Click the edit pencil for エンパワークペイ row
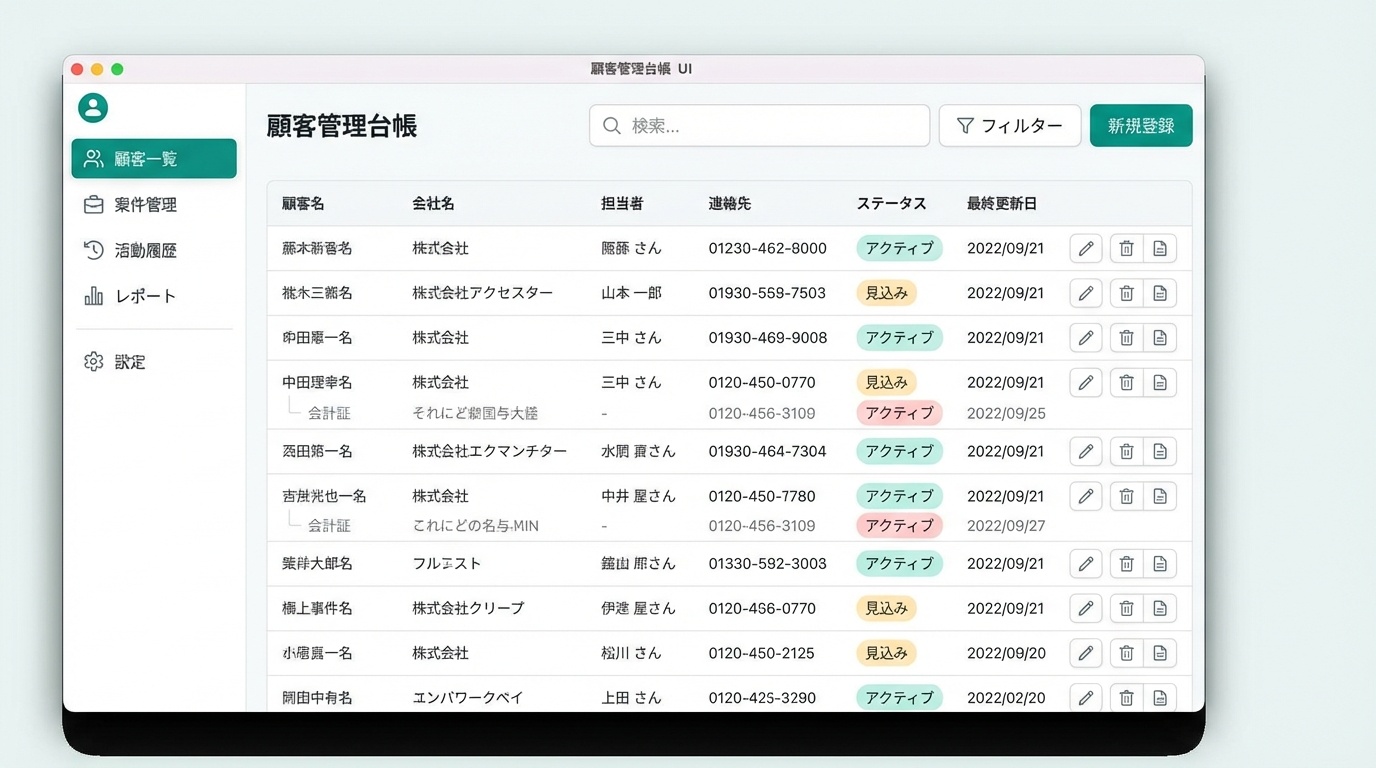 pyautogui.click(x=1085, y=697)
